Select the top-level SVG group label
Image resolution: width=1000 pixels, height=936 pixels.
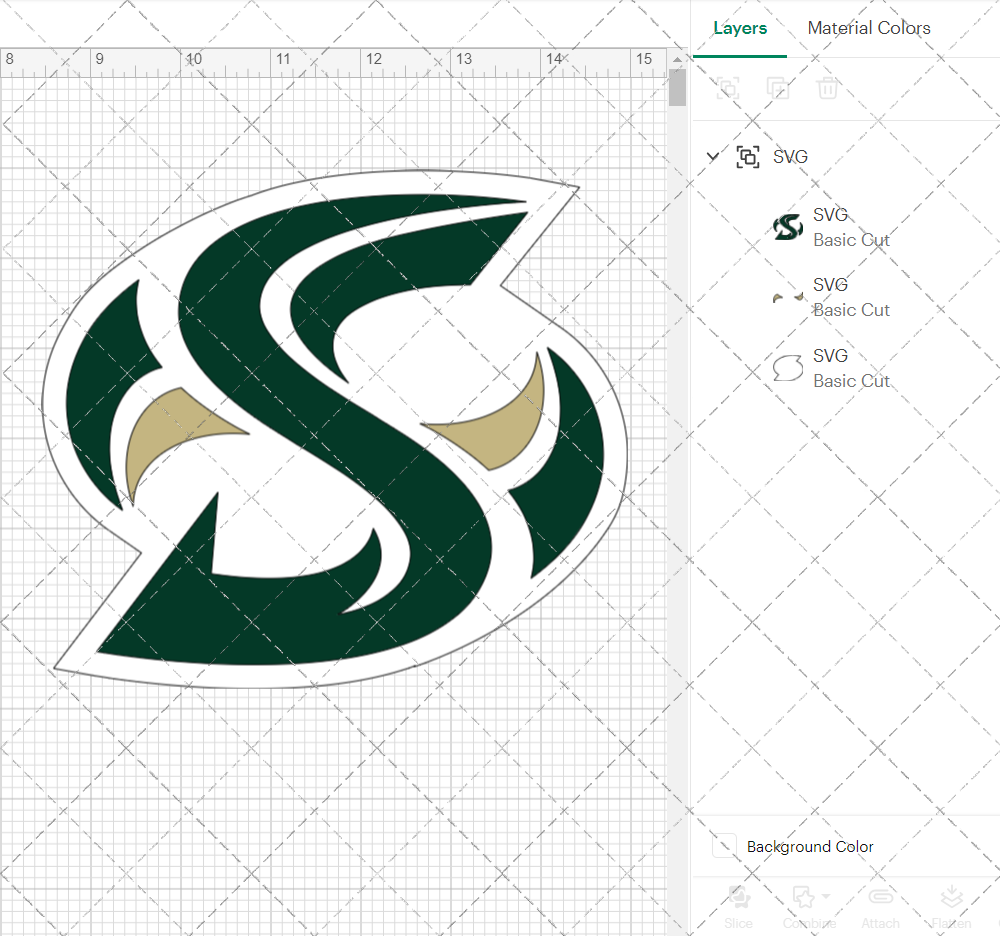[x=790, y=156]
